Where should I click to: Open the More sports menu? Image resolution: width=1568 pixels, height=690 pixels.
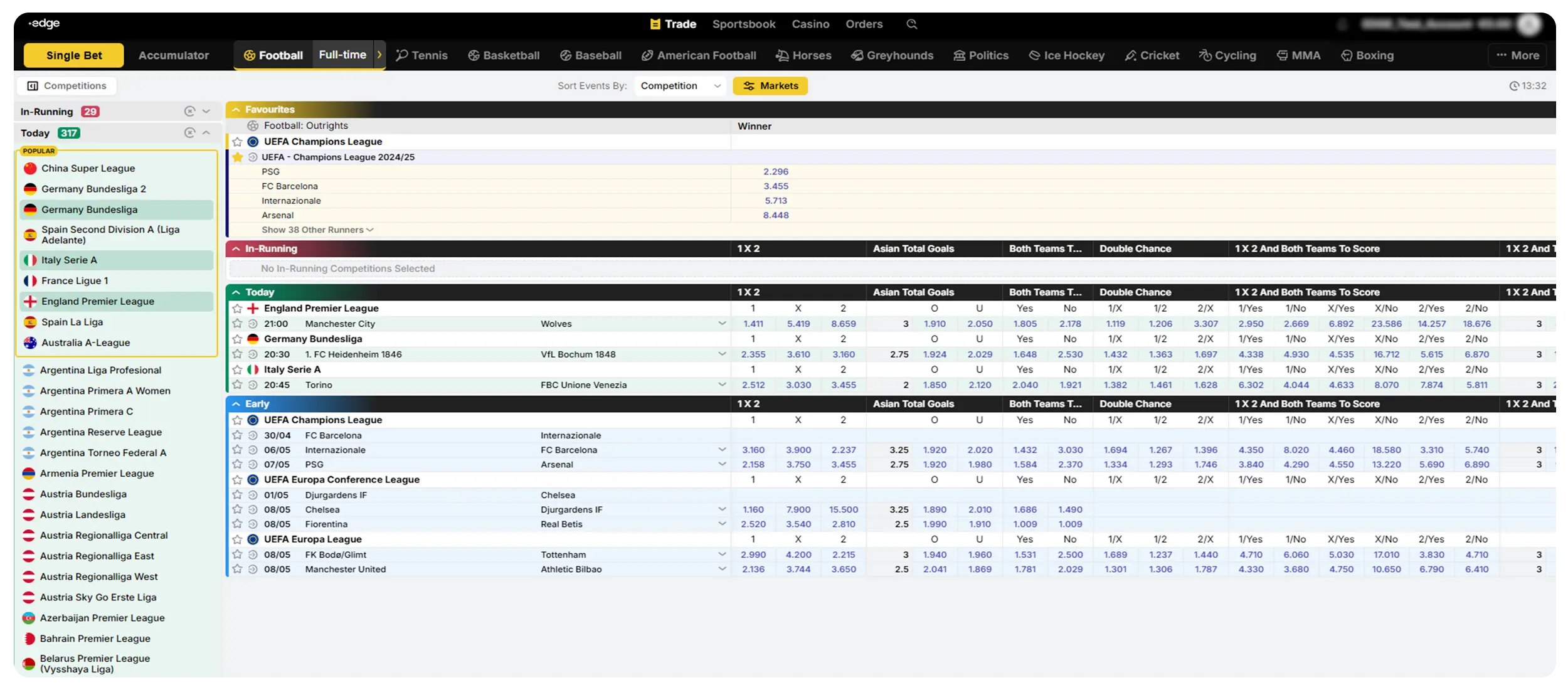point(1517,55)
